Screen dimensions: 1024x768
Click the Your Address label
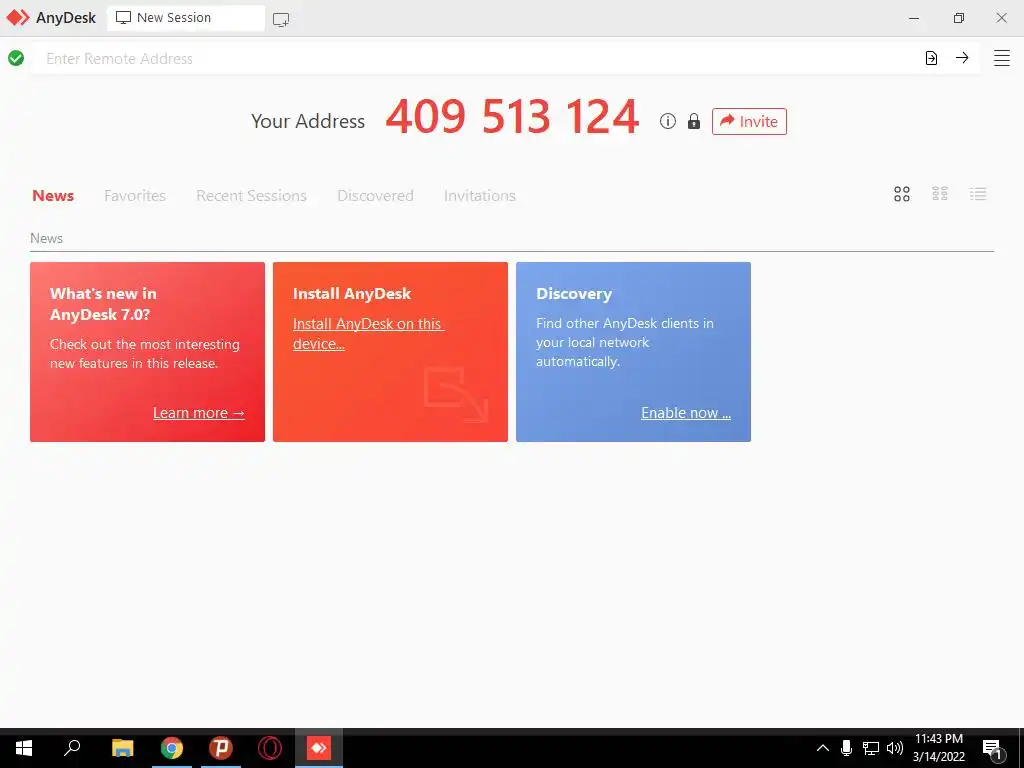(308, 121)
